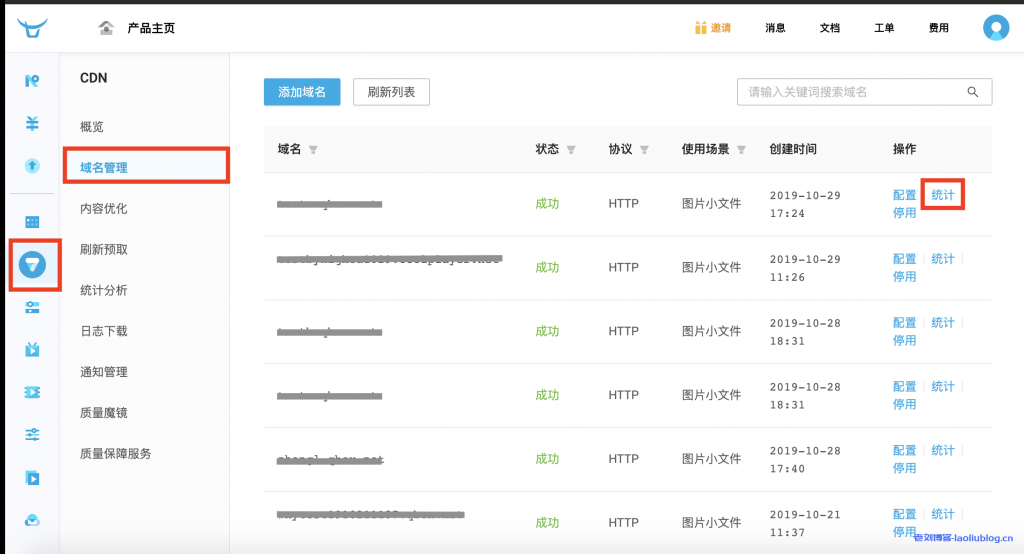Viewport: 1024px width, 554px height.
Task: Open the 状态 column filter
Action: pos(571,150)
